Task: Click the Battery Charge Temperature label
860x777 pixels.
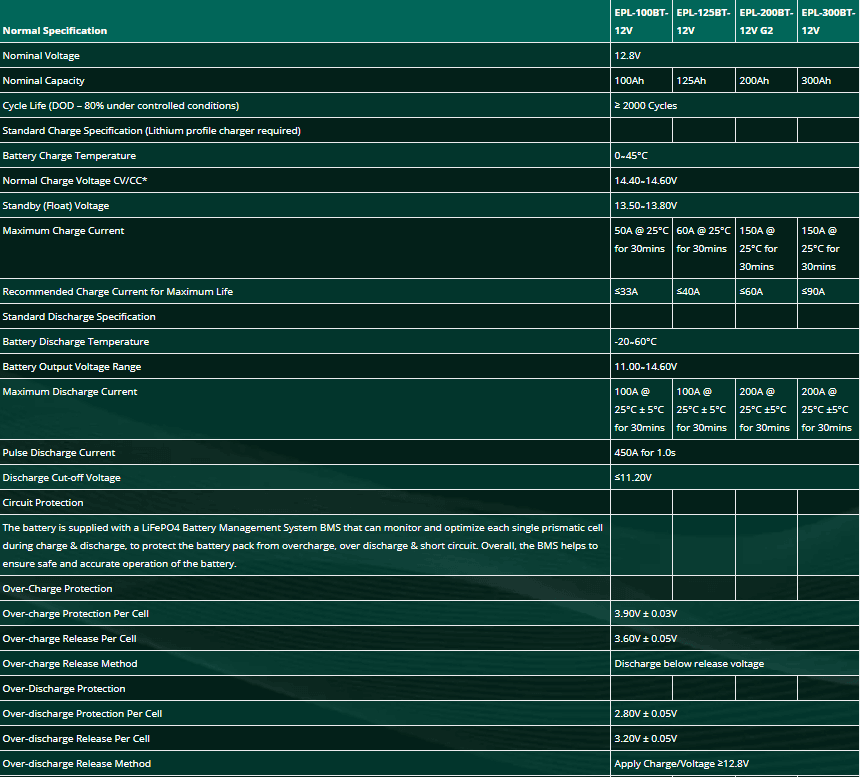Action: pyautogui.click(x=69, y=156)
